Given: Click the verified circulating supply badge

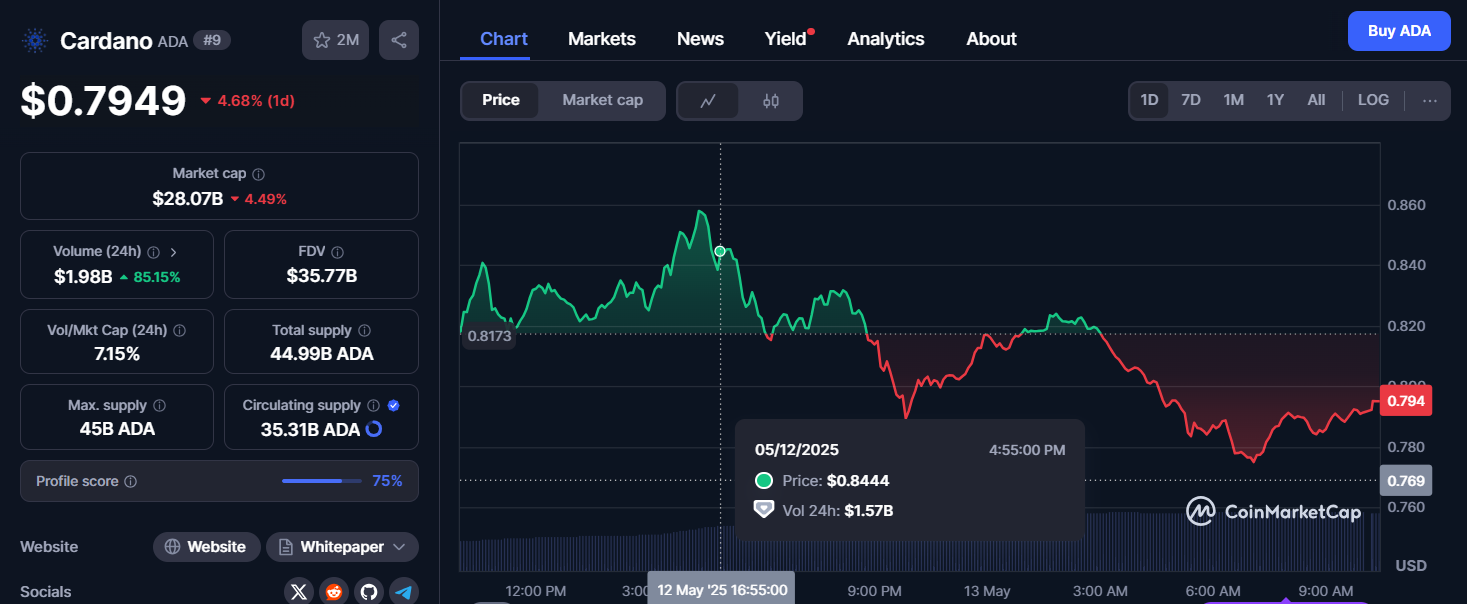Looking at the screenshot, I should (394, 406).
